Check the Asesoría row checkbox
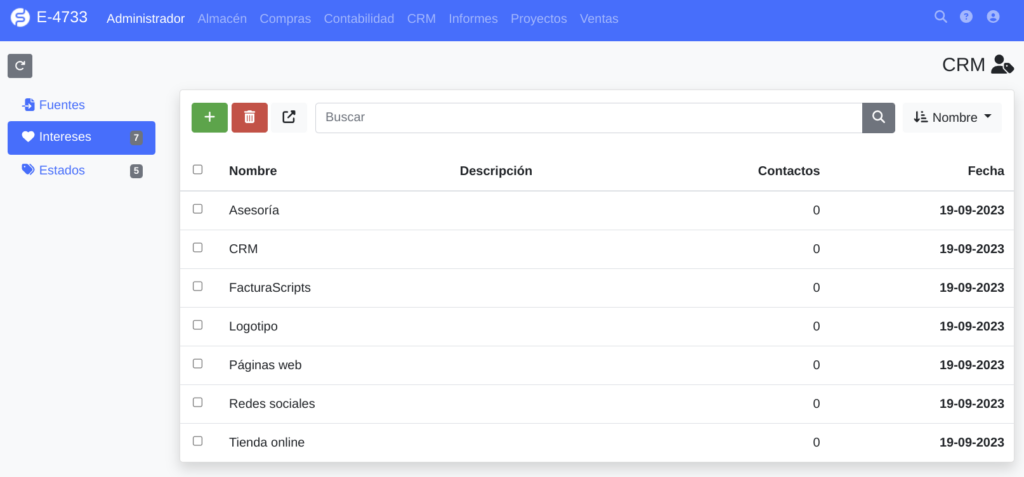This screenshot has width=1024, height=477. [x=198, y=209]
